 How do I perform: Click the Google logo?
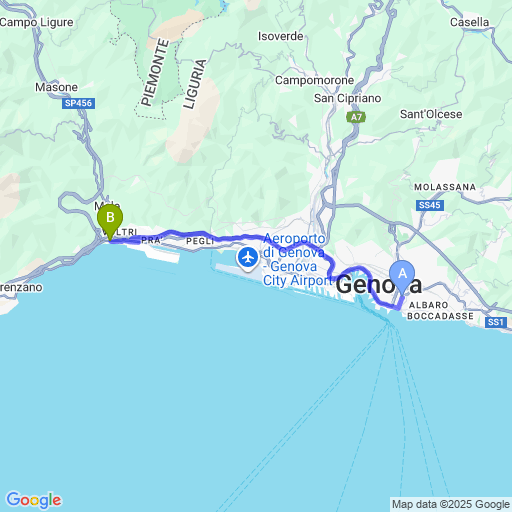(x=34, y=500)
